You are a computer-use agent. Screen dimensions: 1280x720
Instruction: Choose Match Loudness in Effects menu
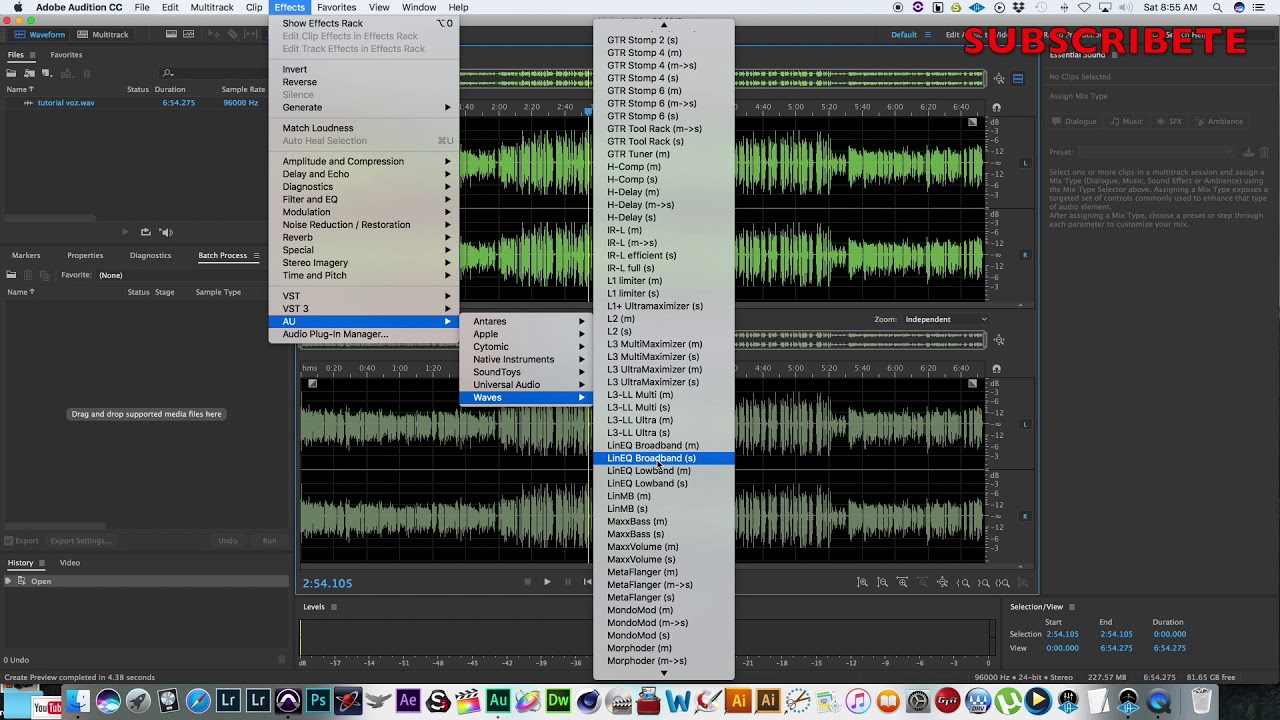pyautogui.click(x=363, y=128)
